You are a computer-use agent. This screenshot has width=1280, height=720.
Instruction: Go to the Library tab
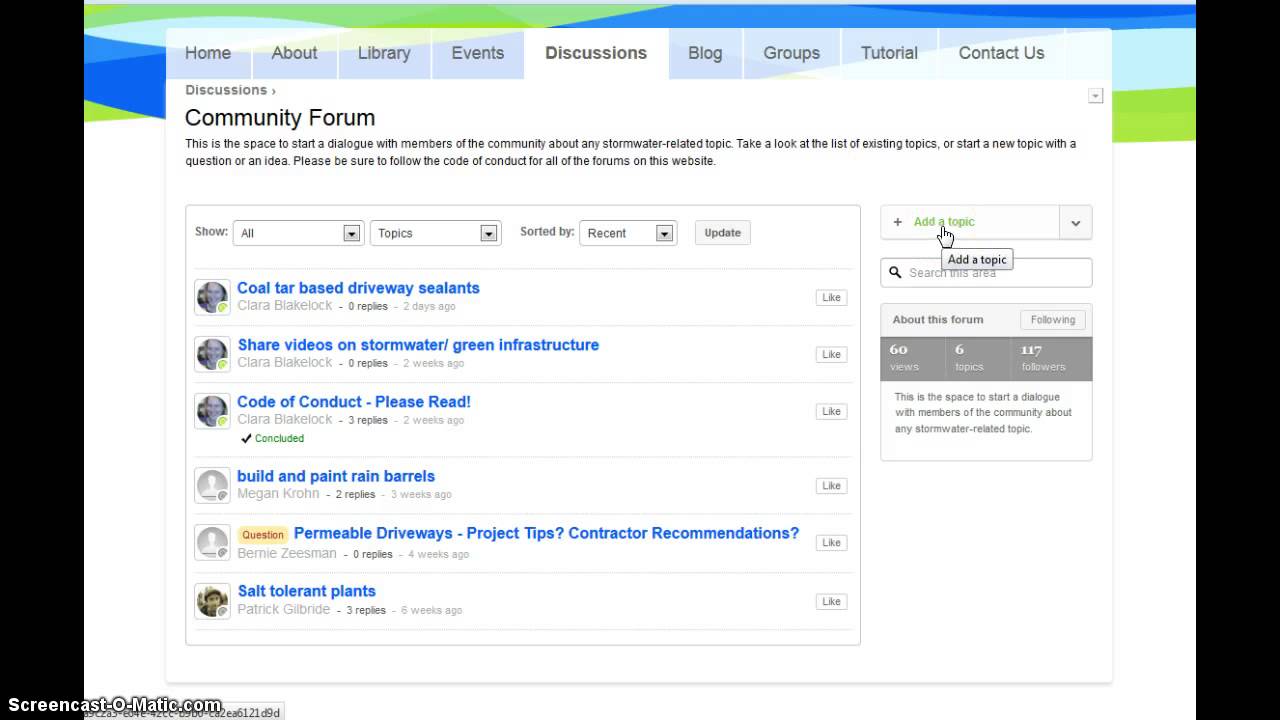[384, 53]
